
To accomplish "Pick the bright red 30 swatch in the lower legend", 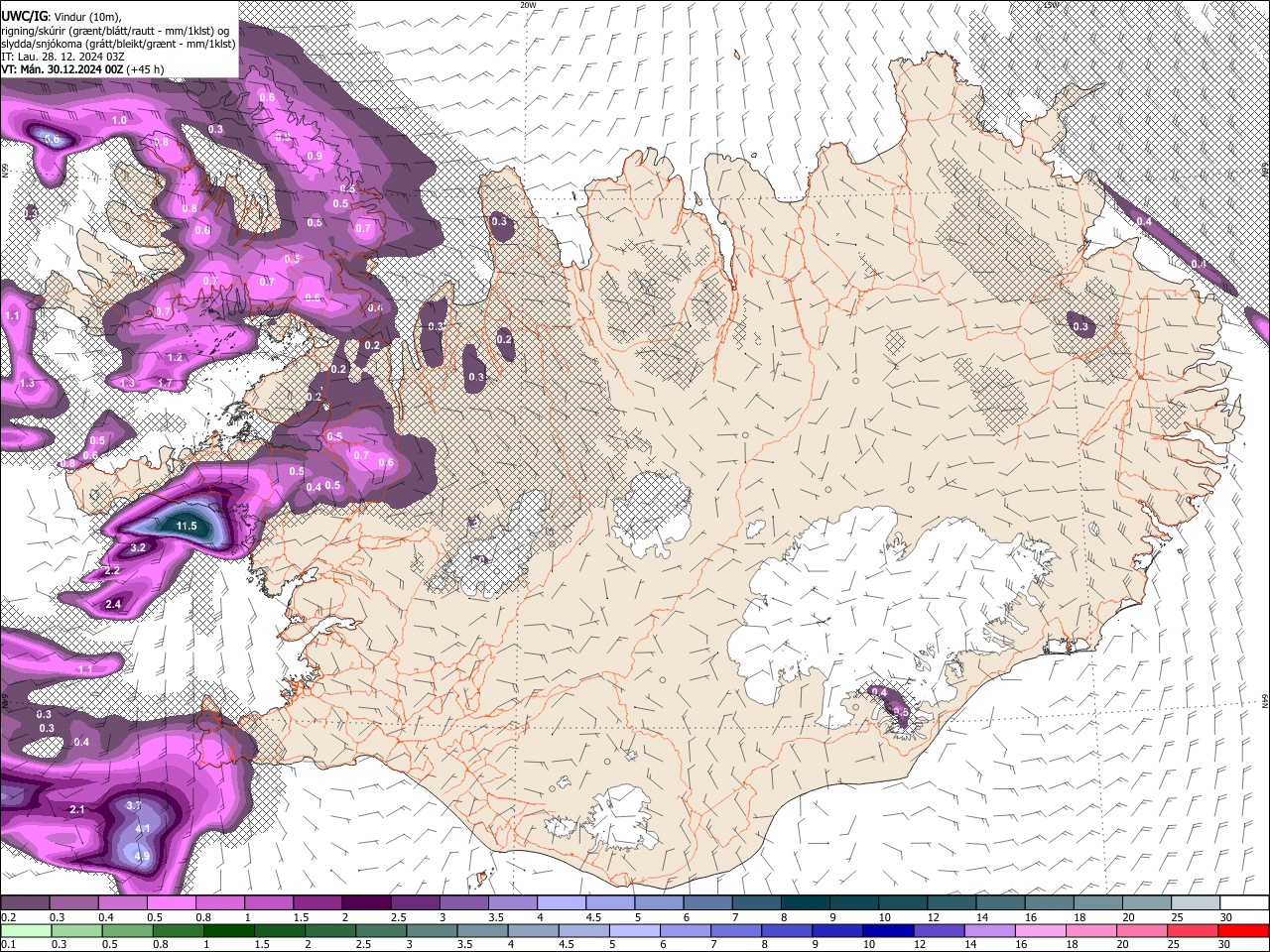I will (1244, 930).
